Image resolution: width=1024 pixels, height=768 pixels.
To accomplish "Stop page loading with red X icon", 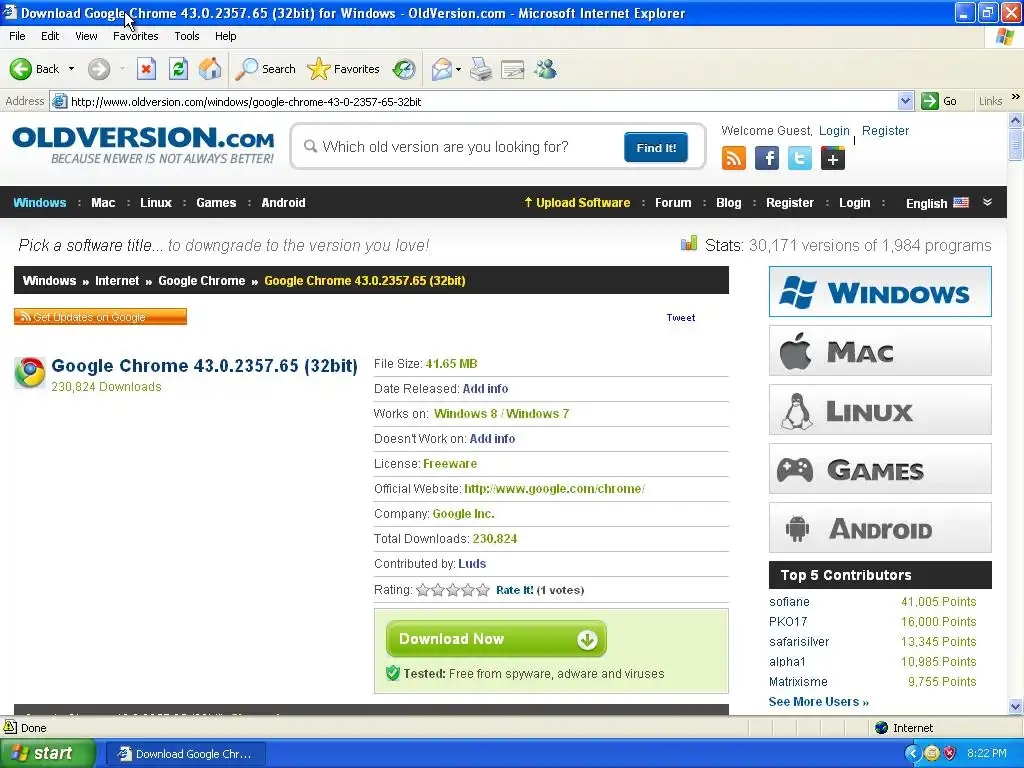I will point(146,69).
